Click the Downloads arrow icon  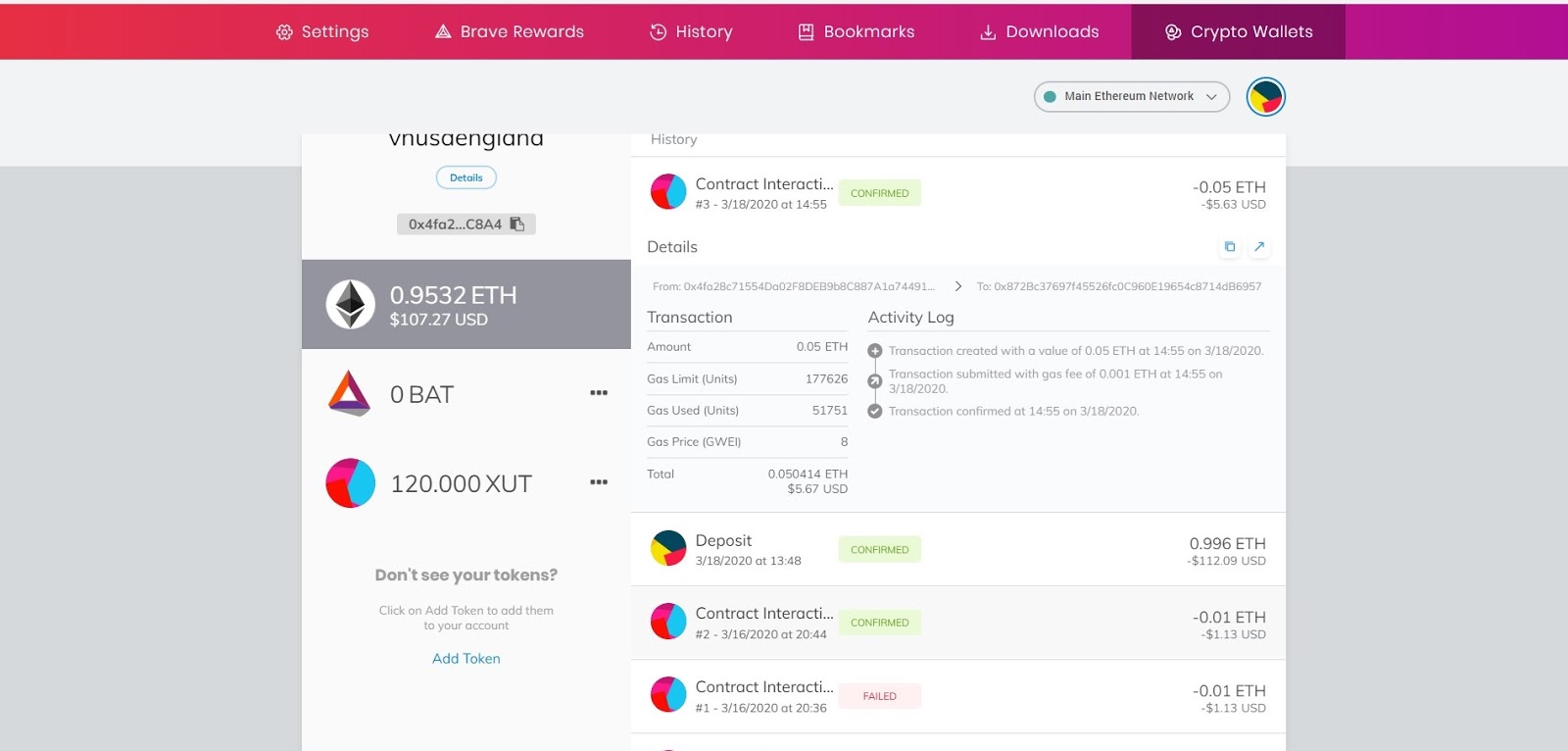[988, 32]
